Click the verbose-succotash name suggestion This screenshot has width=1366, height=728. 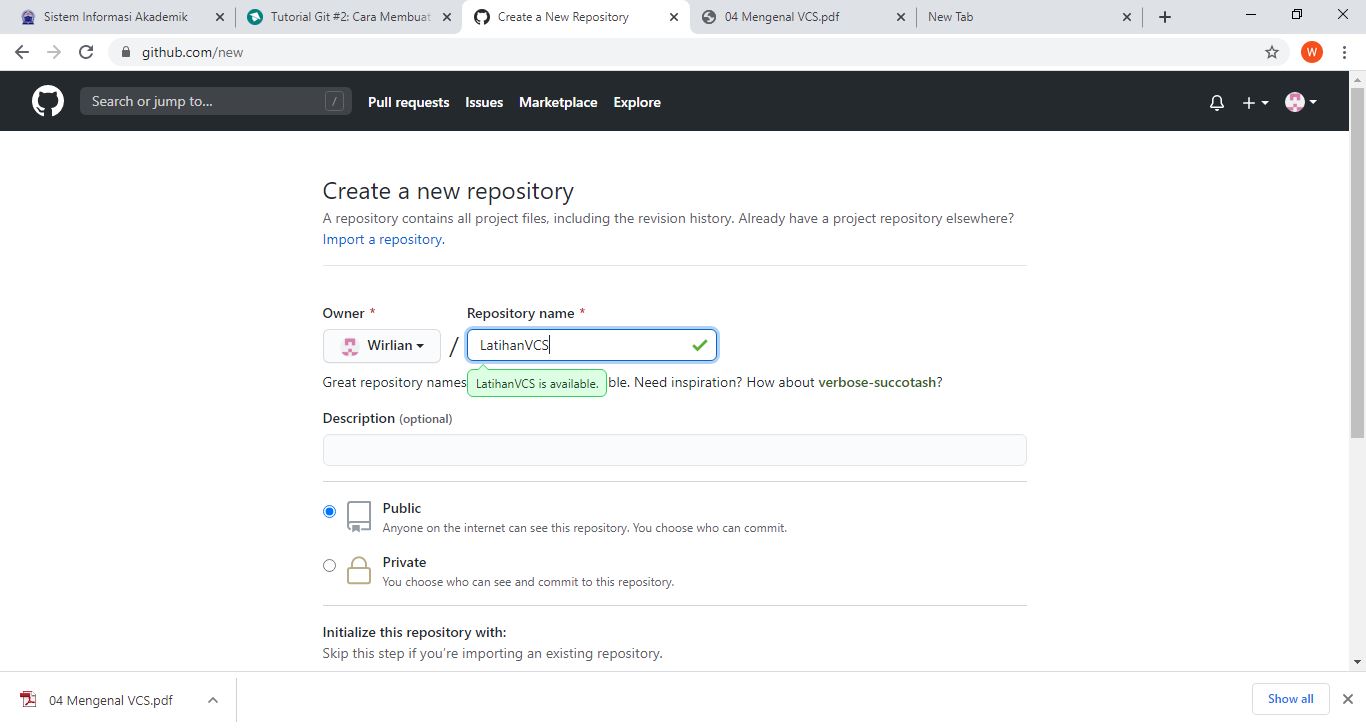click(x=876, y=382)
